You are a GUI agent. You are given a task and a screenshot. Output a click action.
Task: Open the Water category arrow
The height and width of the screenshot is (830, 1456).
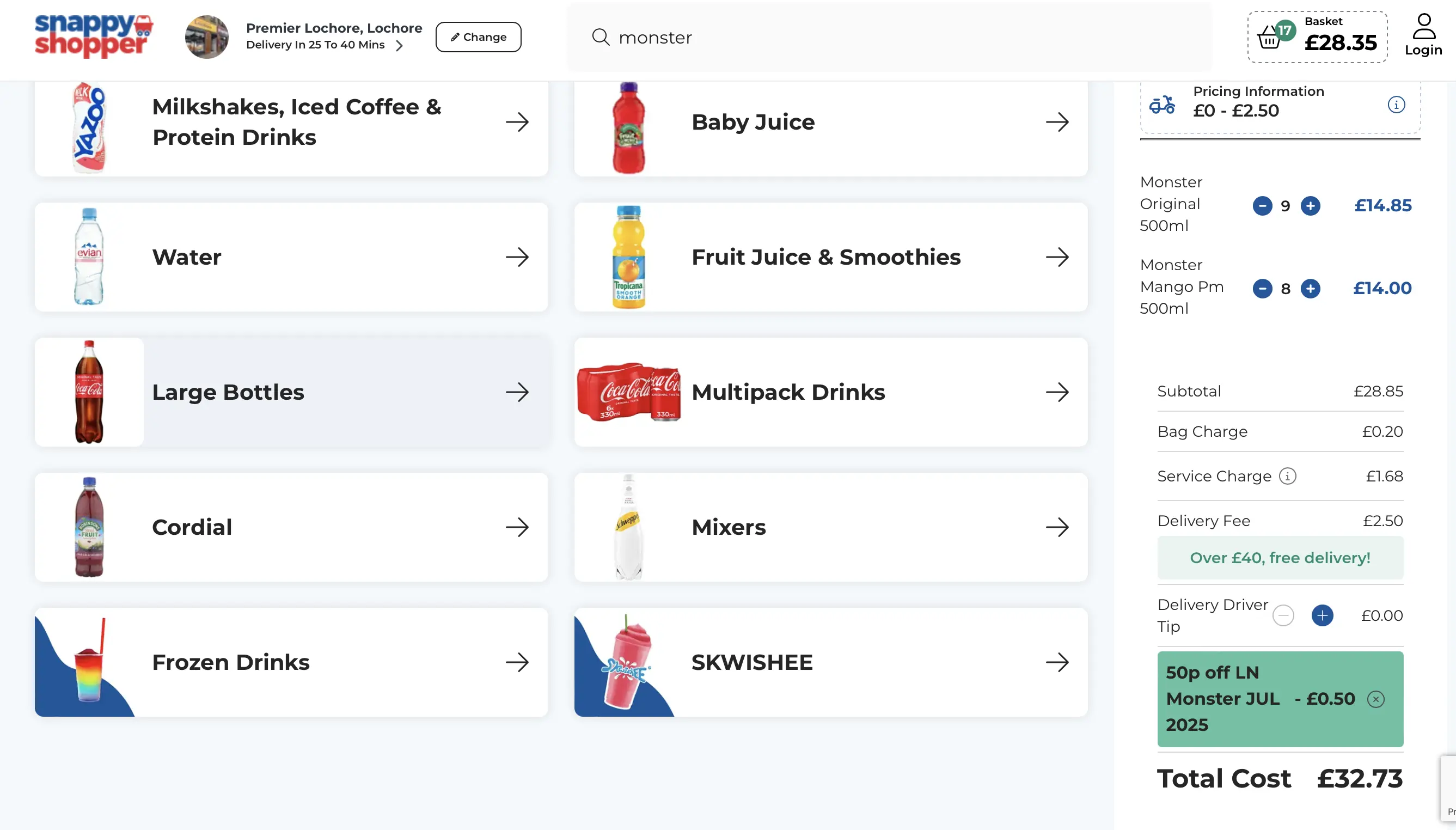[x=517, y=257]
